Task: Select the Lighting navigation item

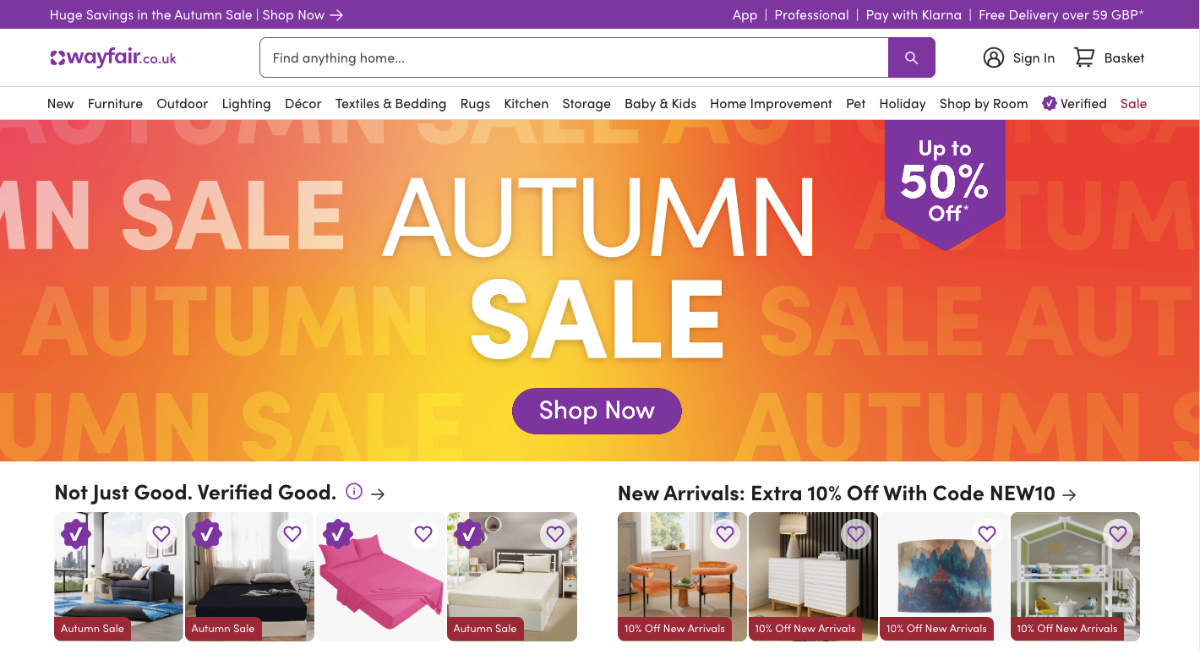Action: [246, 103]
